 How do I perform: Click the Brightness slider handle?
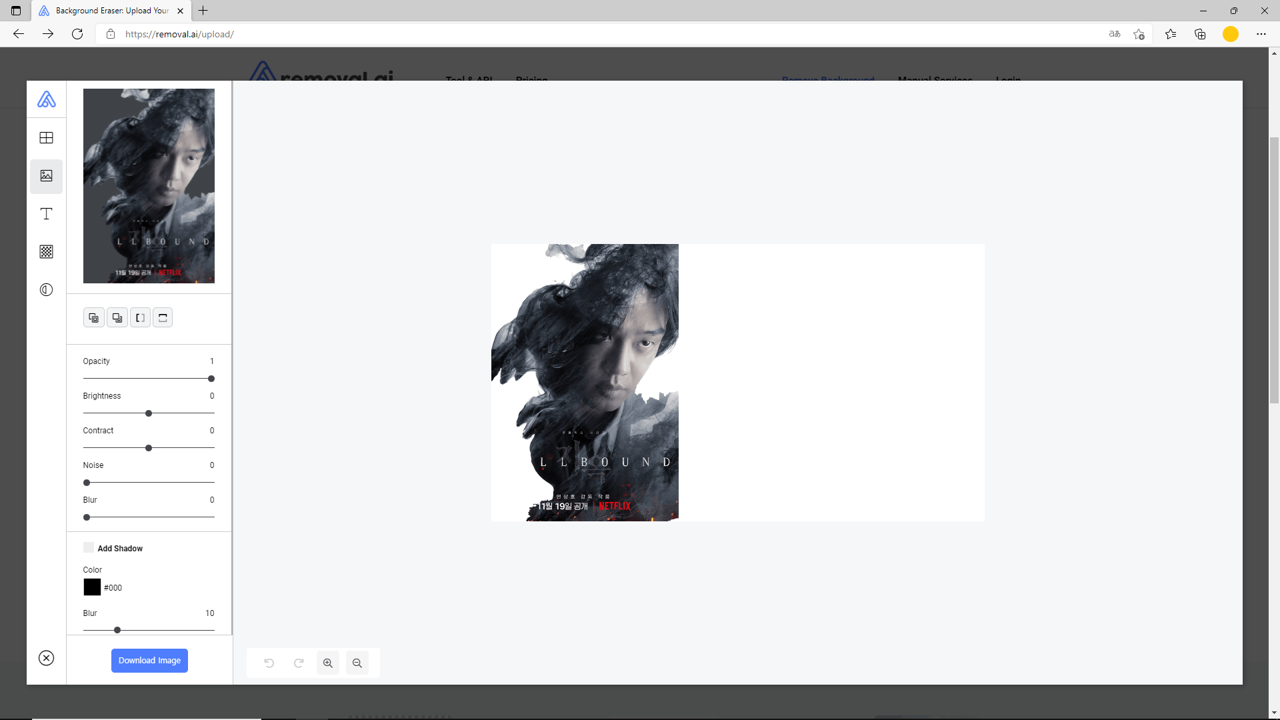tap(149, 413)
